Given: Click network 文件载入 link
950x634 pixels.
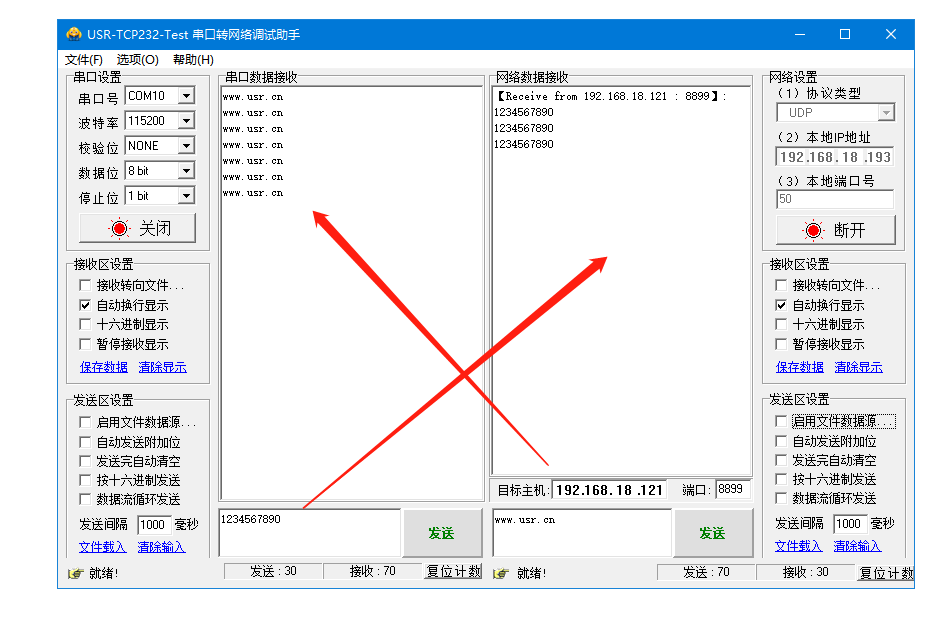Looking at the screenshot, I should point(799,546).
